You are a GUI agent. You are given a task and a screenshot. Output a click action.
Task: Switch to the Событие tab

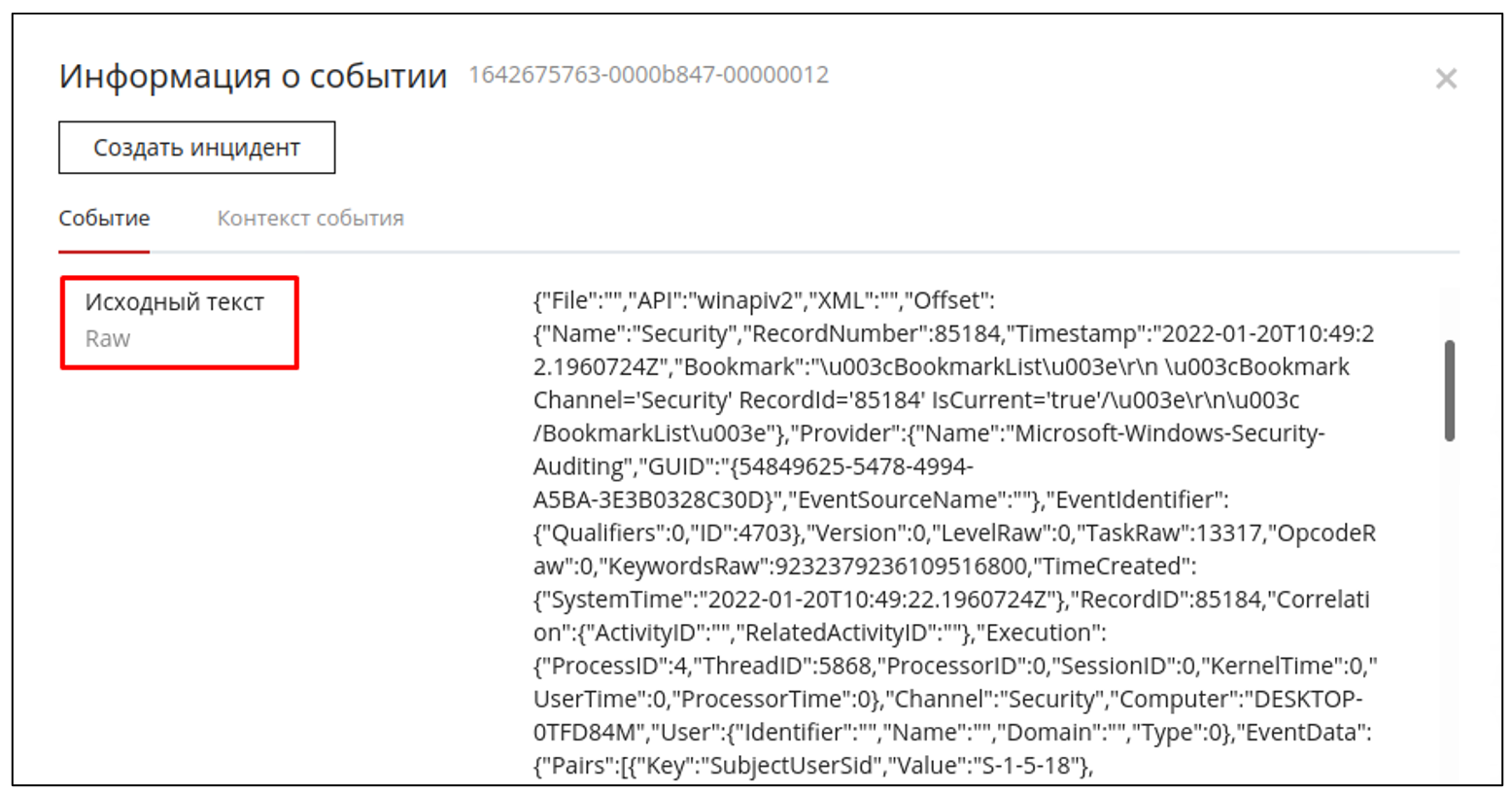point(104,219)
